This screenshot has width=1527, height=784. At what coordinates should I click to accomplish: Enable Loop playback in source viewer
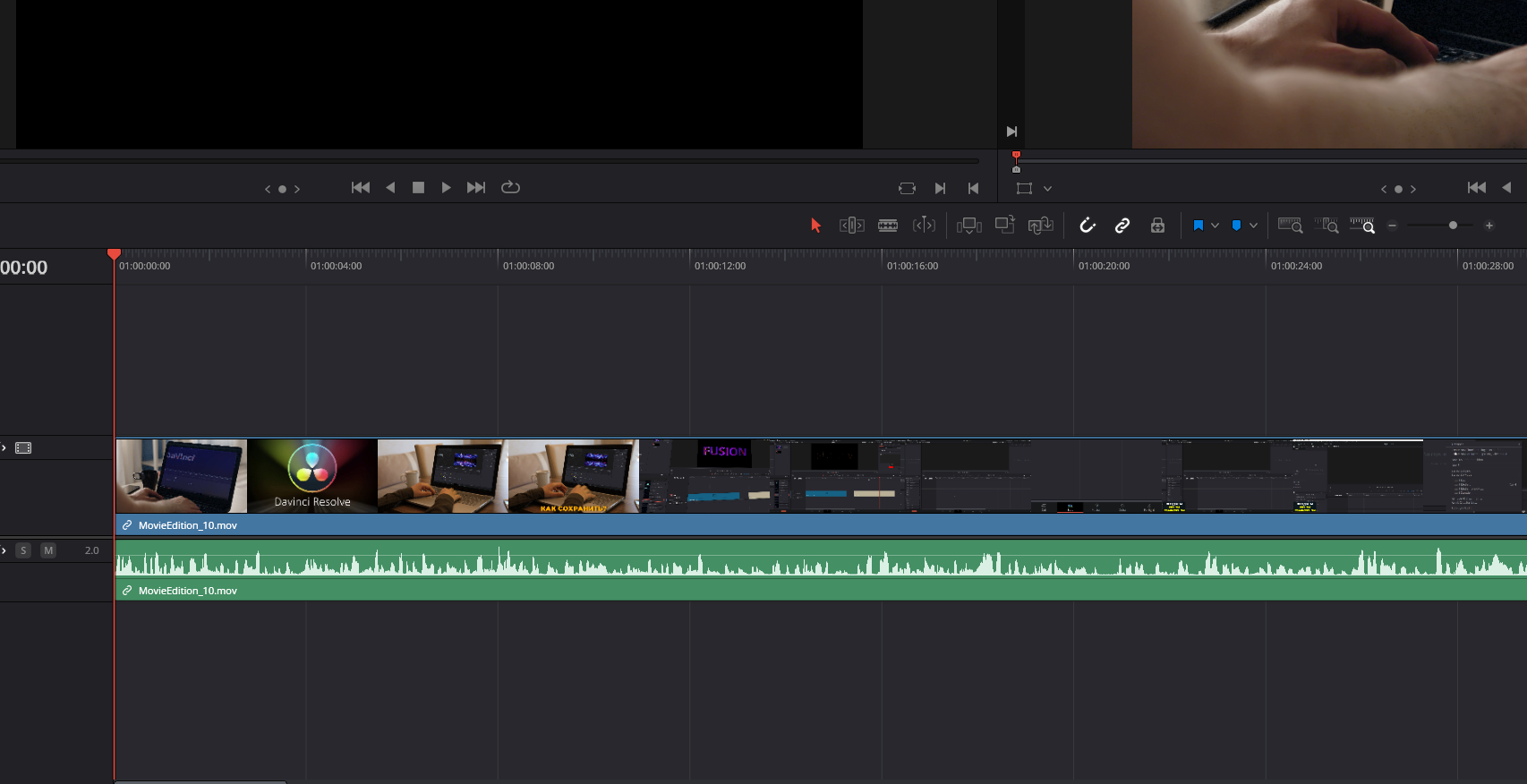click(510, 187)
